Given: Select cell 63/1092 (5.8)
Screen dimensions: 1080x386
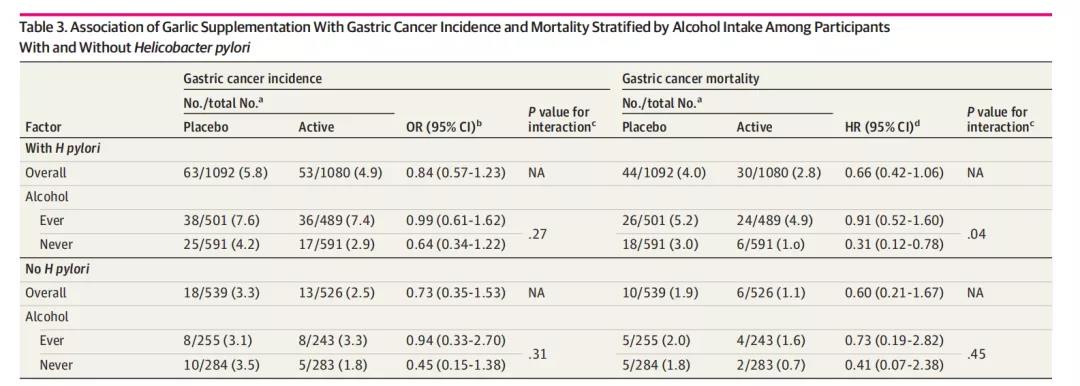Looking at the screenshot, I should tap(225, 173).
